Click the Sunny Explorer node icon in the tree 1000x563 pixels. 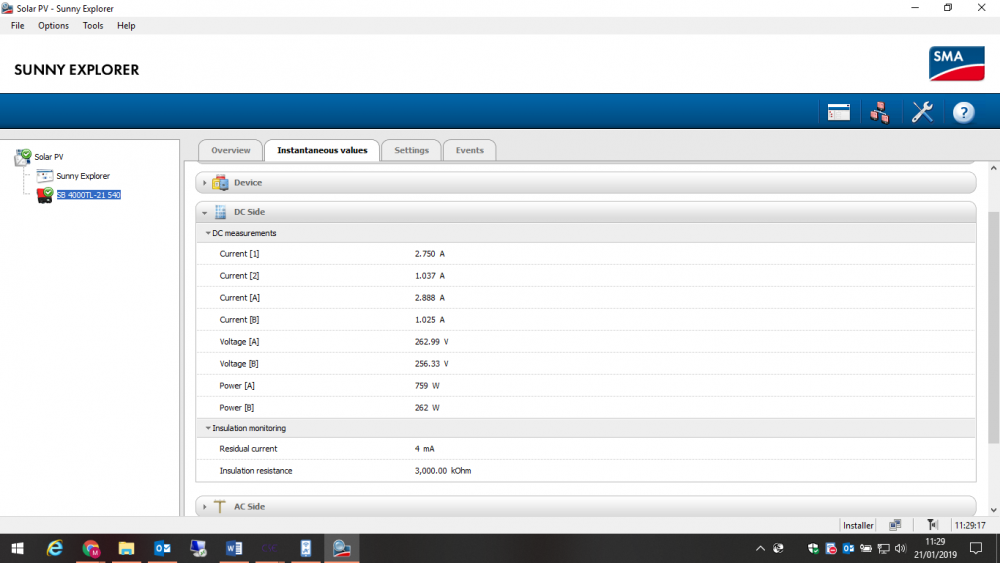coord(45,175)
